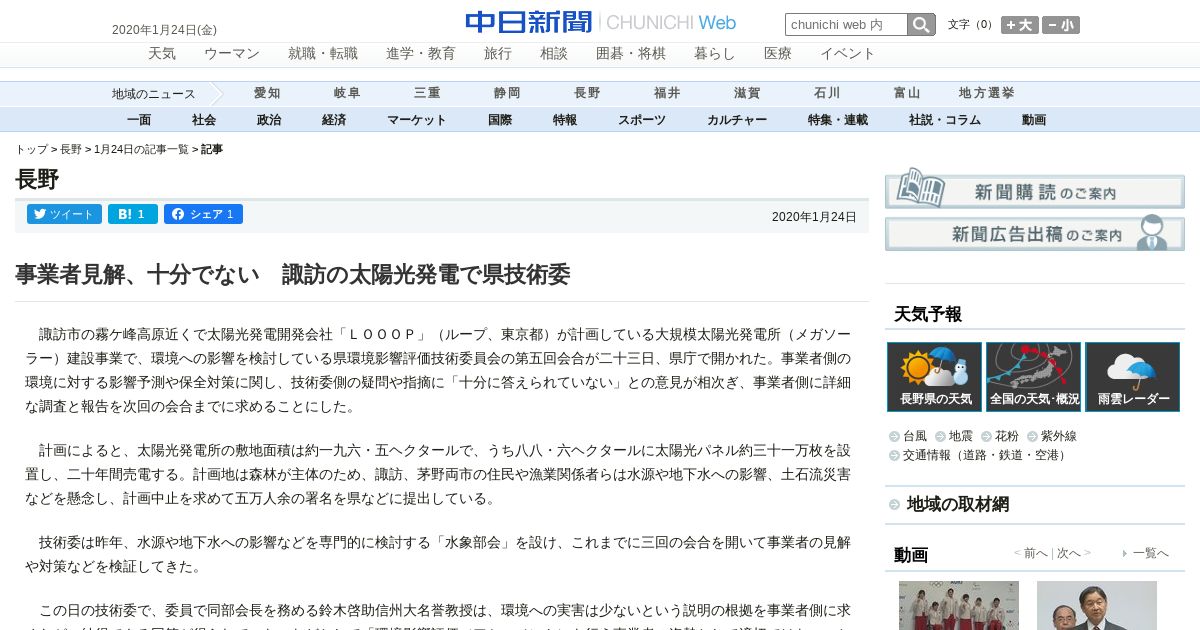Focus the chunichi web 内 search field

click(846, 24)
